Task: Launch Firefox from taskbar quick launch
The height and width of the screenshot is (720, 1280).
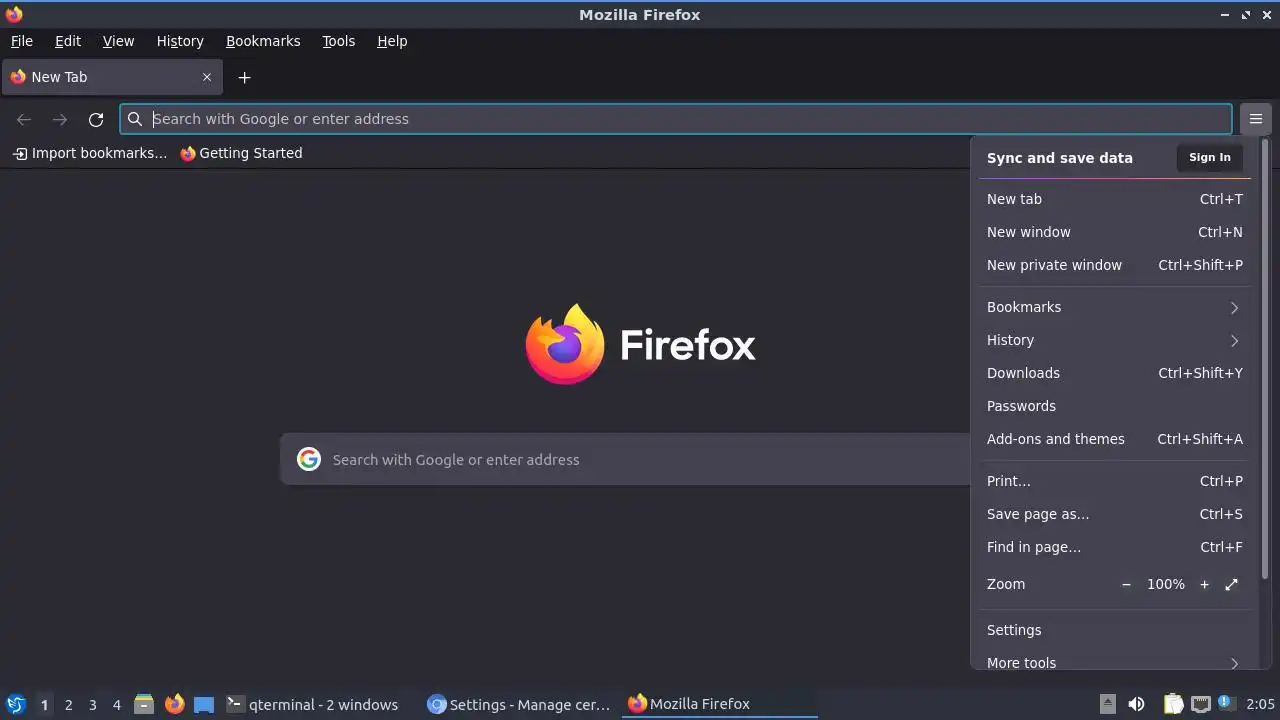Action: click(174, 704)
